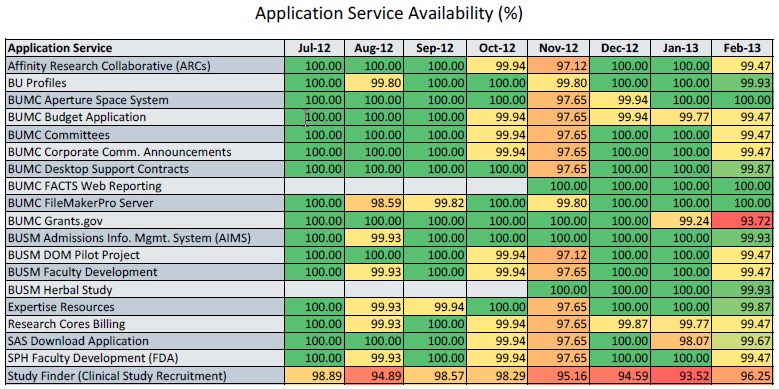Click the 98.59 cell for BUMC FileMakerPro Server
This screenshot has height=389, width=779.
[375, 203]
